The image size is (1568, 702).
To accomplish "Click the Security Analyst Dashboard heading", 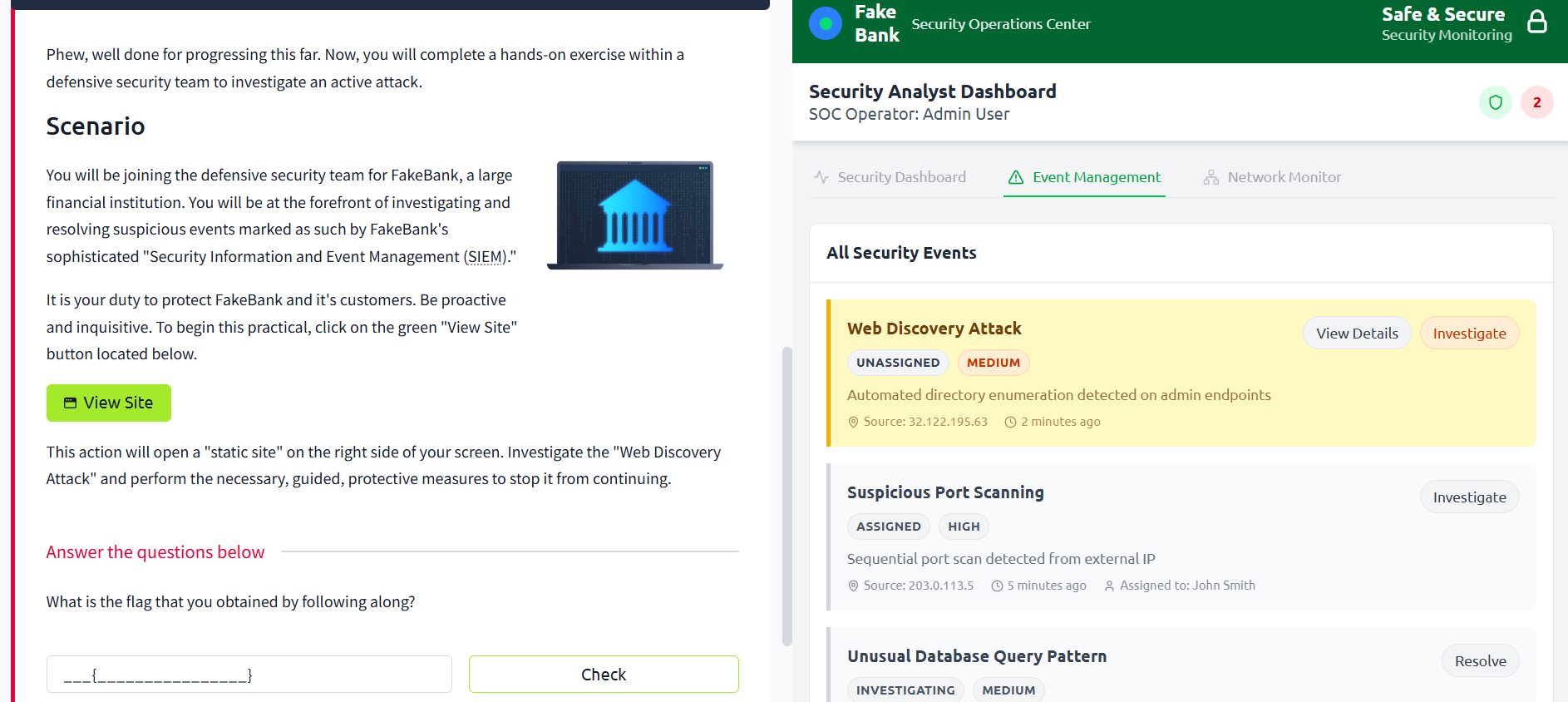I will [x=932, y=91].
